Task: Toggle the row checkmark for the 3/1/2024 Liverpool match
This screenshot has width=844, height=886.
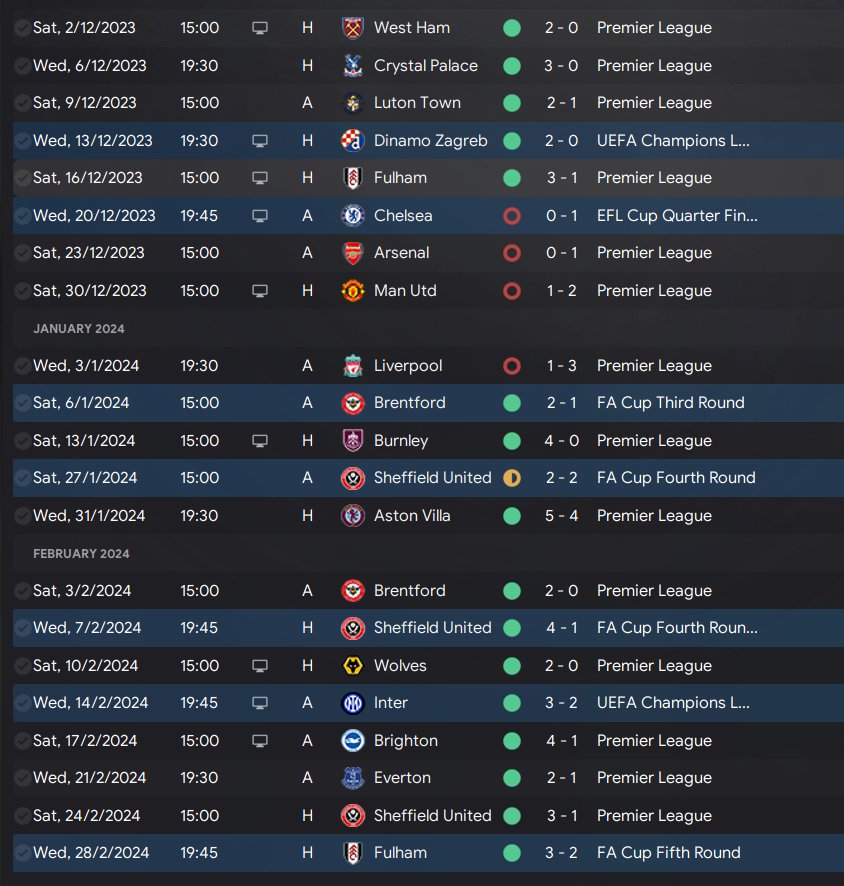Action: pos(22,366)
